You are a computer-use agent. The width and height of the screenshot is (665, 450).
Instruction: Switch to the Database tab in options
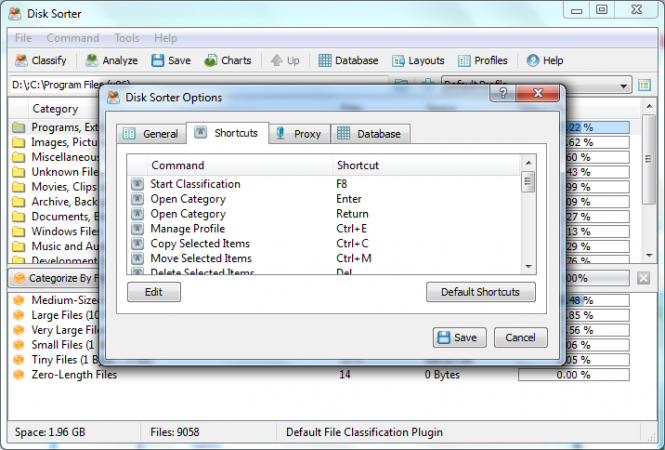[370, 134]
